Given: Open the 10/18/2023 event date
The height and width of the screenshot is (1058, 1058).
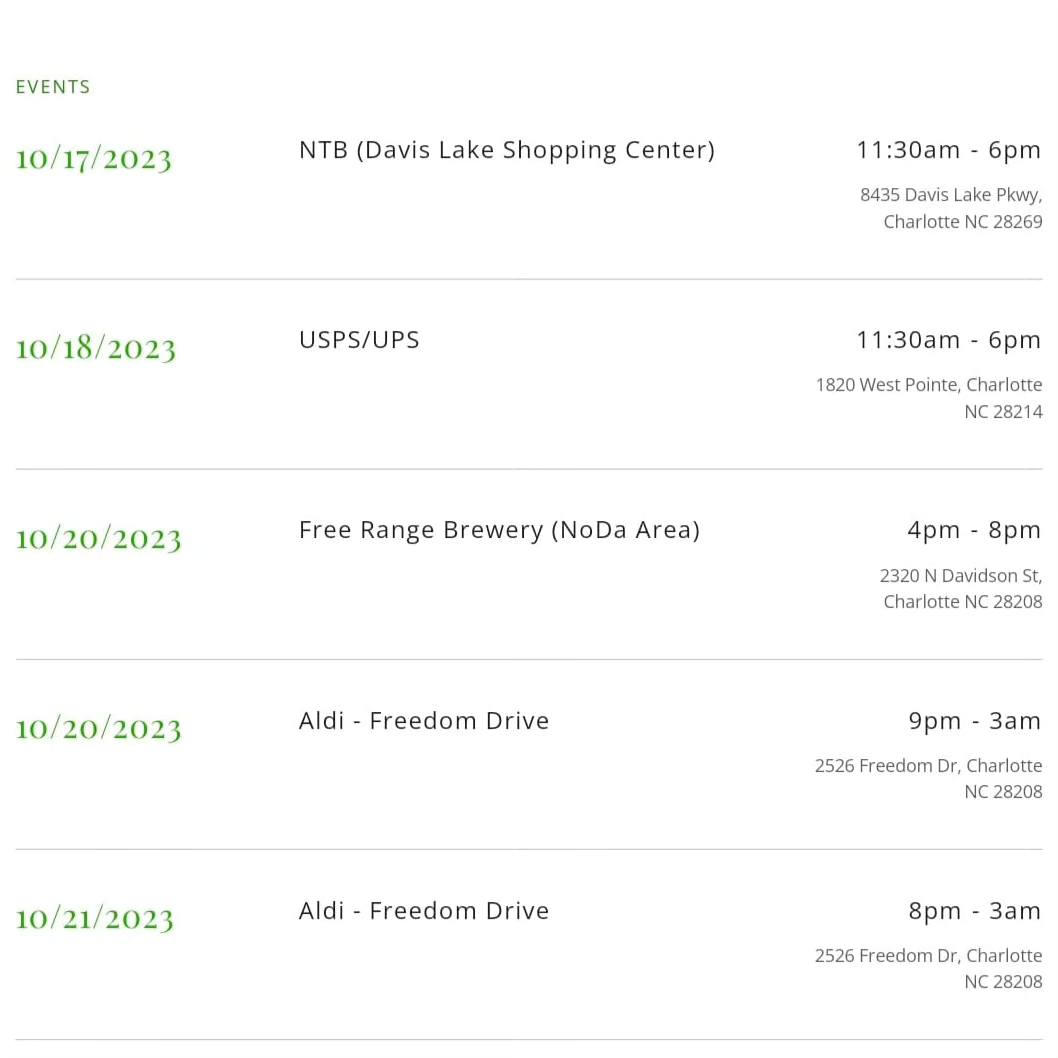Looking at the screenshot, I should click(96, 349).
